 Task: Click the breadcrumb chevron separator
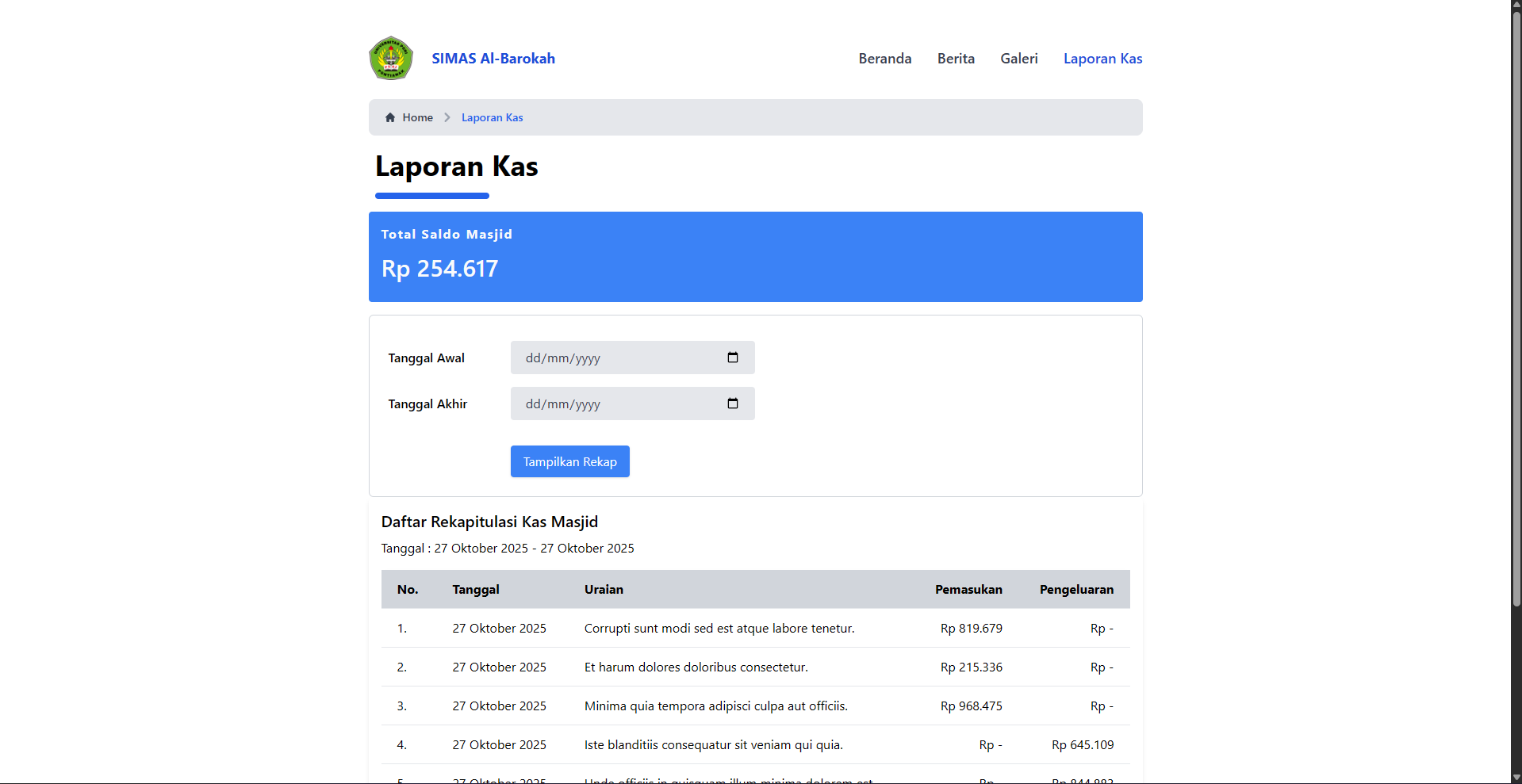pos(447,117)
